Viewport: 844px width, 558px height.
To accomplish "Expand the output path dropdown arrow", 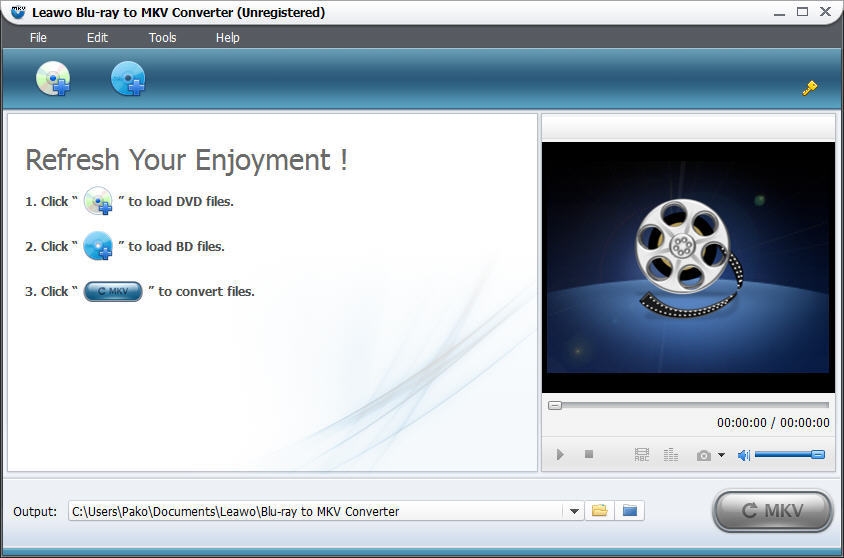I will (x=575, y=511).
